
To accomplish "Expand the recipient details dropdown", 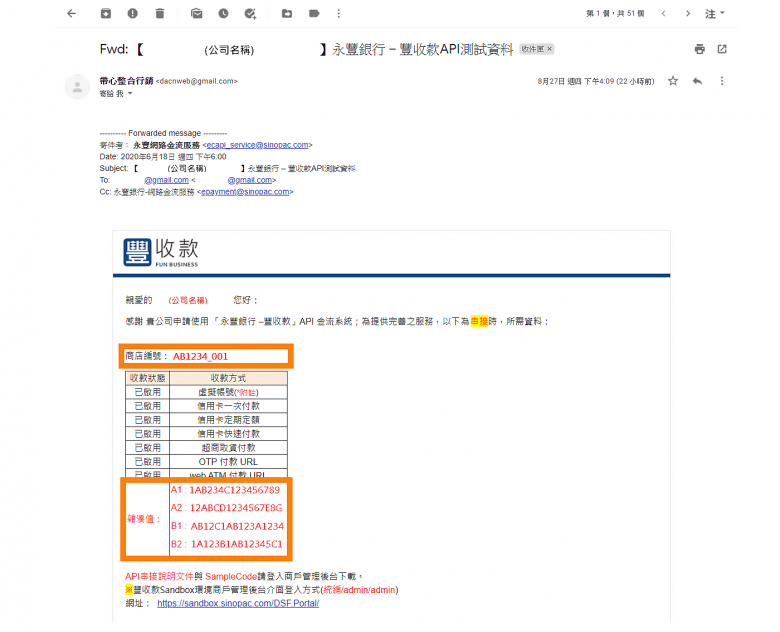I will pos(130,94).
